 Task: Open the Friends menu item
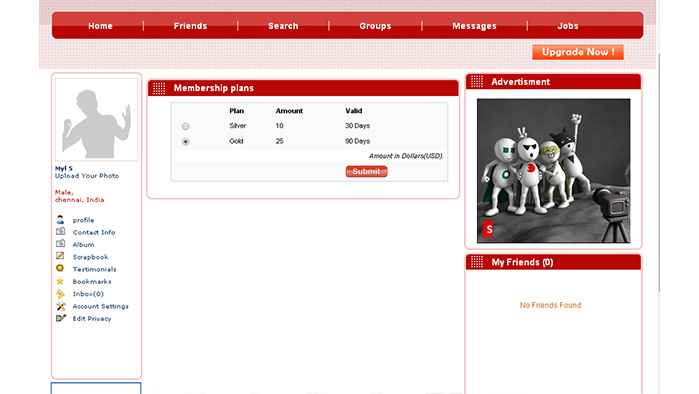190,26
